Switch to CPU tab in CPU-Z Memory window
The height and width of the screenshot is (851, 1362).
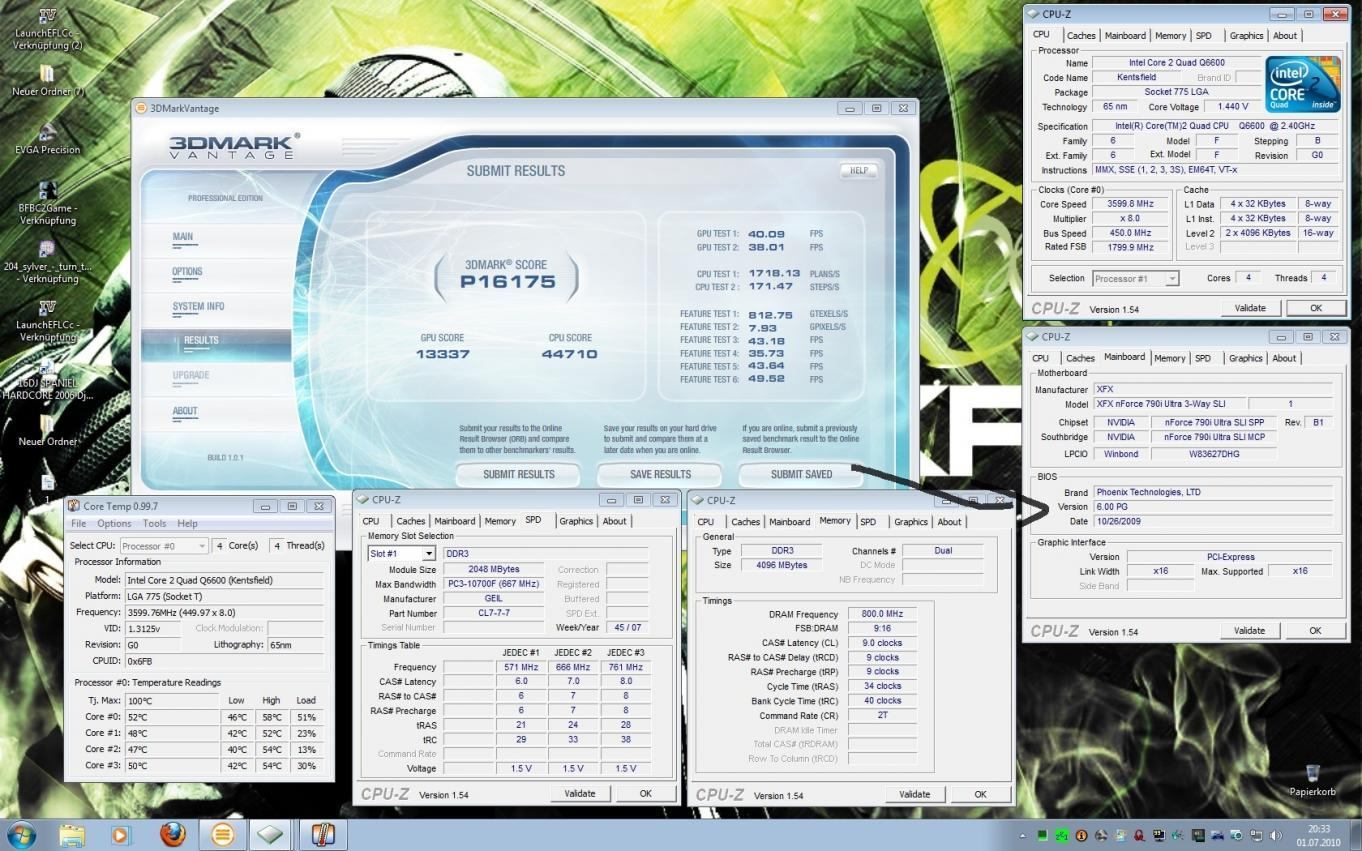pos(705,522)
